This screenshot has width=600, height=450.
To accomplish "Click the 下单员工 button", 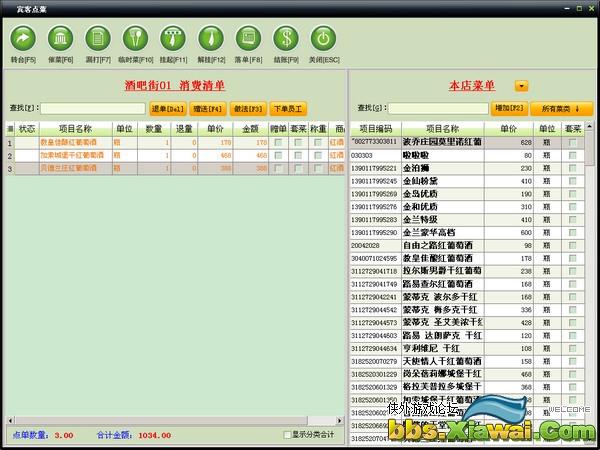I will pos(288,108).
